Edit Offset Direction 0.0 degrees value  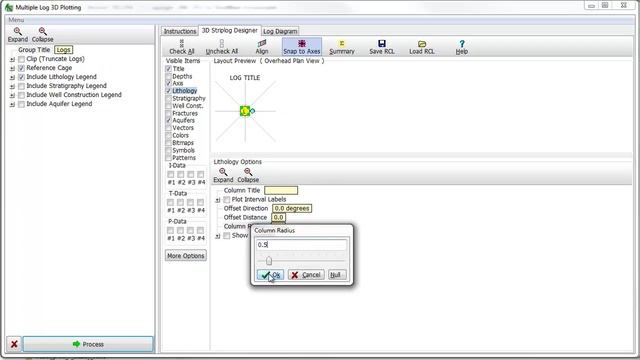(x=292, y=208)
